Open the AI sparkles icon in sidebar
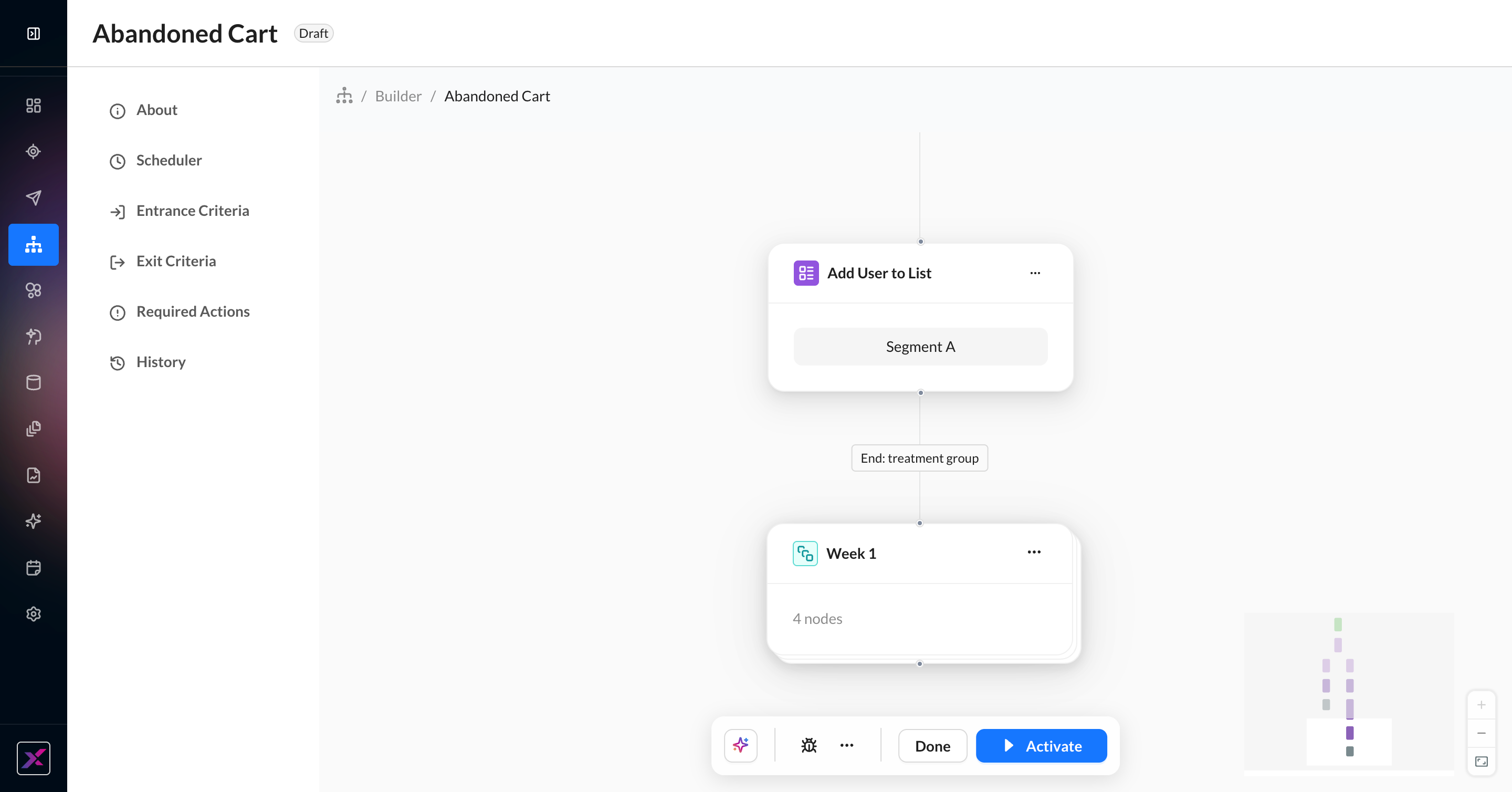The image size is (1512, 792). (x=34, y=522)
